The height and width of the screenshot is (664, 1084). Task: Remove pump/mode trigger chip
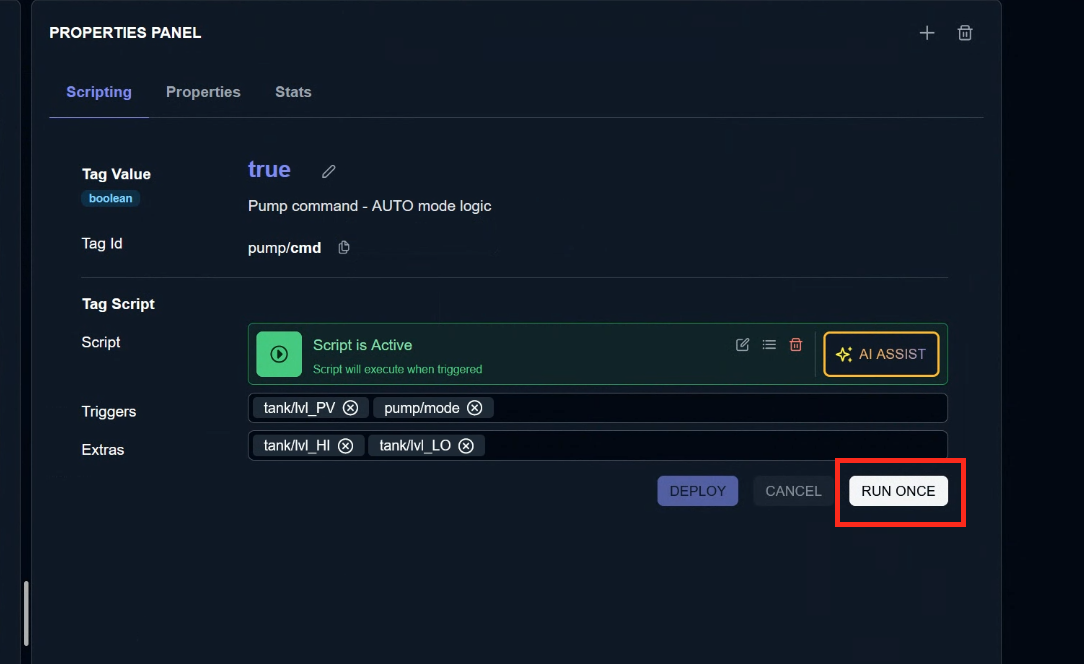[x=475, y=408]
